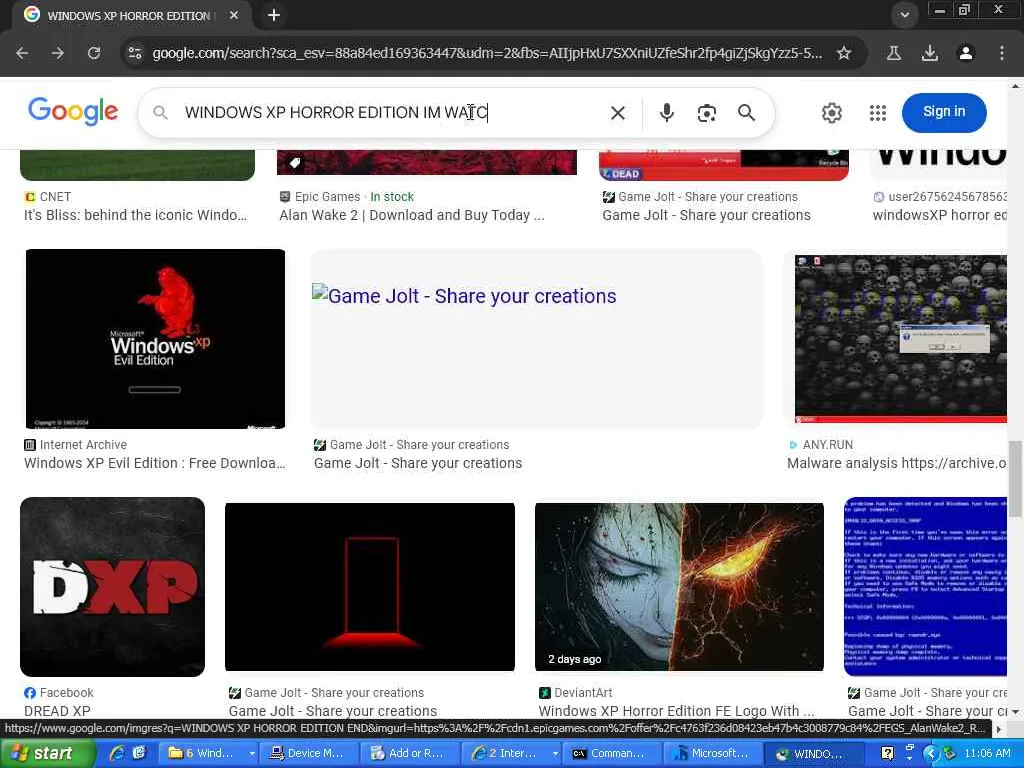Go forward to the next page
Image resolution: width=1024 pixels, height=768 pixels.
pyautogui.click(x=58, y=53)
